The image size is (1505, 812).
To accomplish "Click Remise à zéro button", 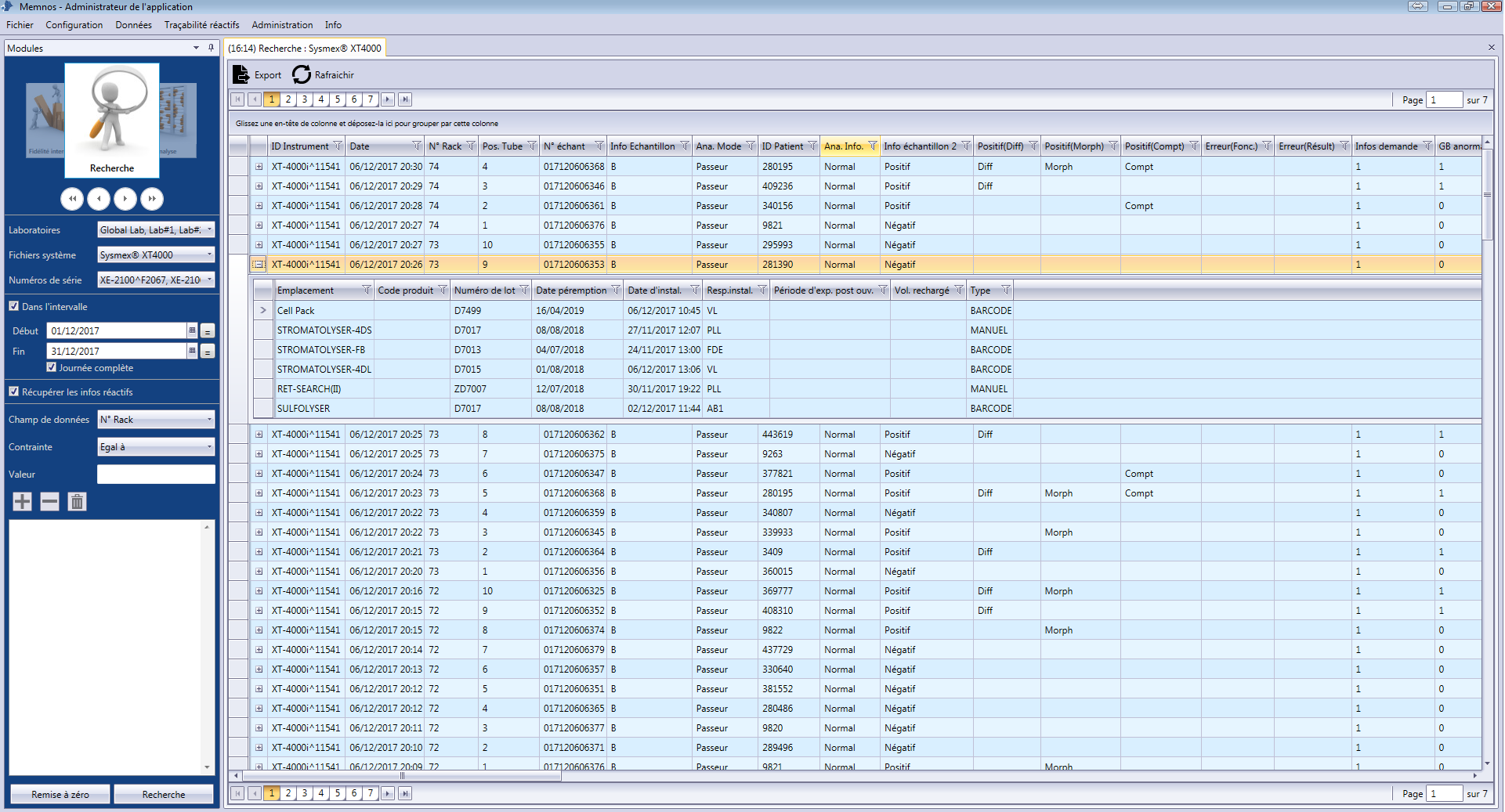I will 60,794.
